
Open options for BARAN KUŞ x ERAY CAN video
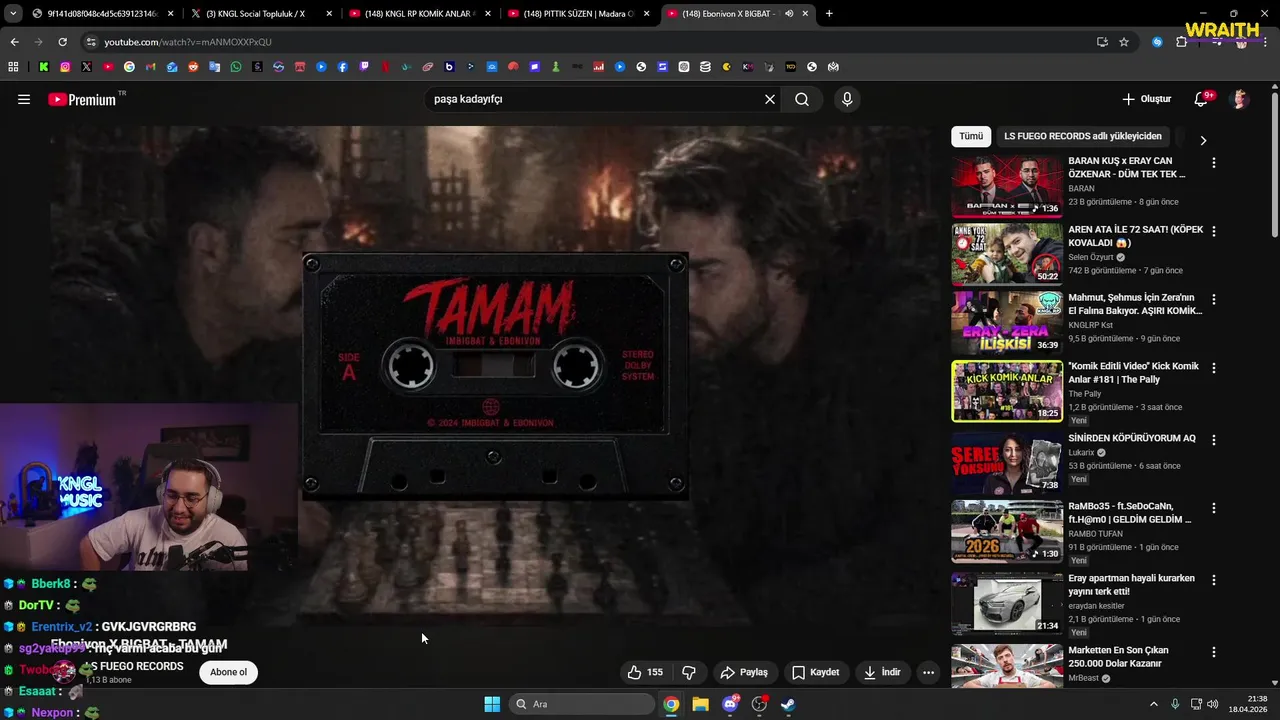point(1214,162)
